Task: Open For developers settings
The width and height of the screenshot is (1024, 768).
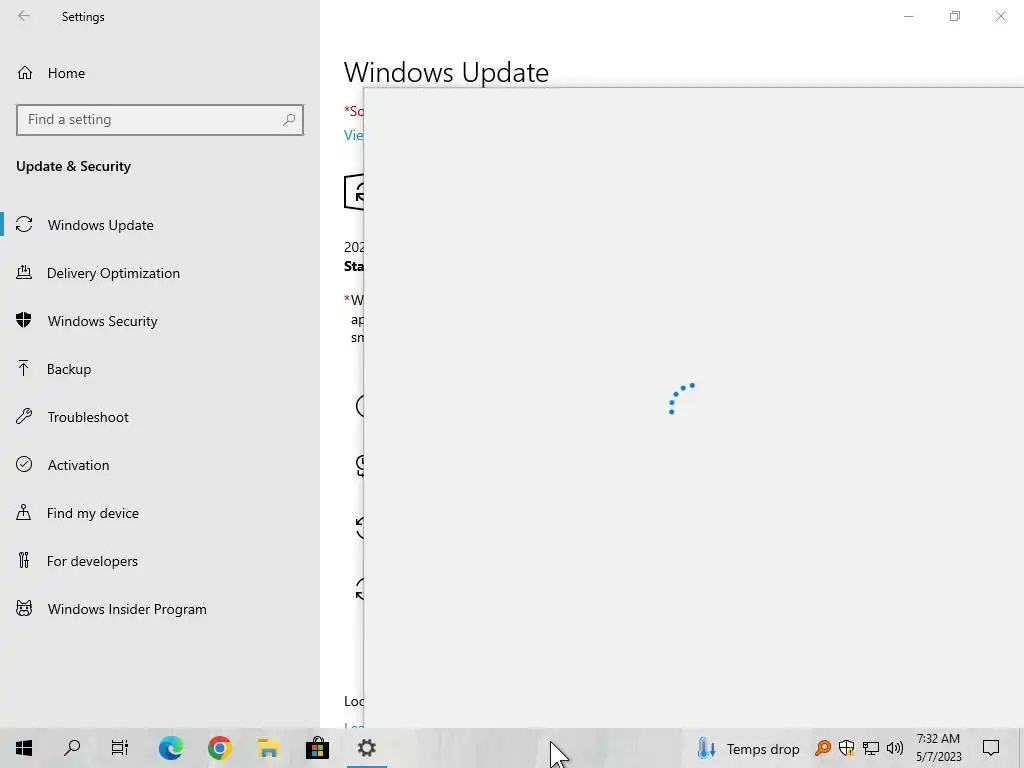Action: (x=160, y=561)
